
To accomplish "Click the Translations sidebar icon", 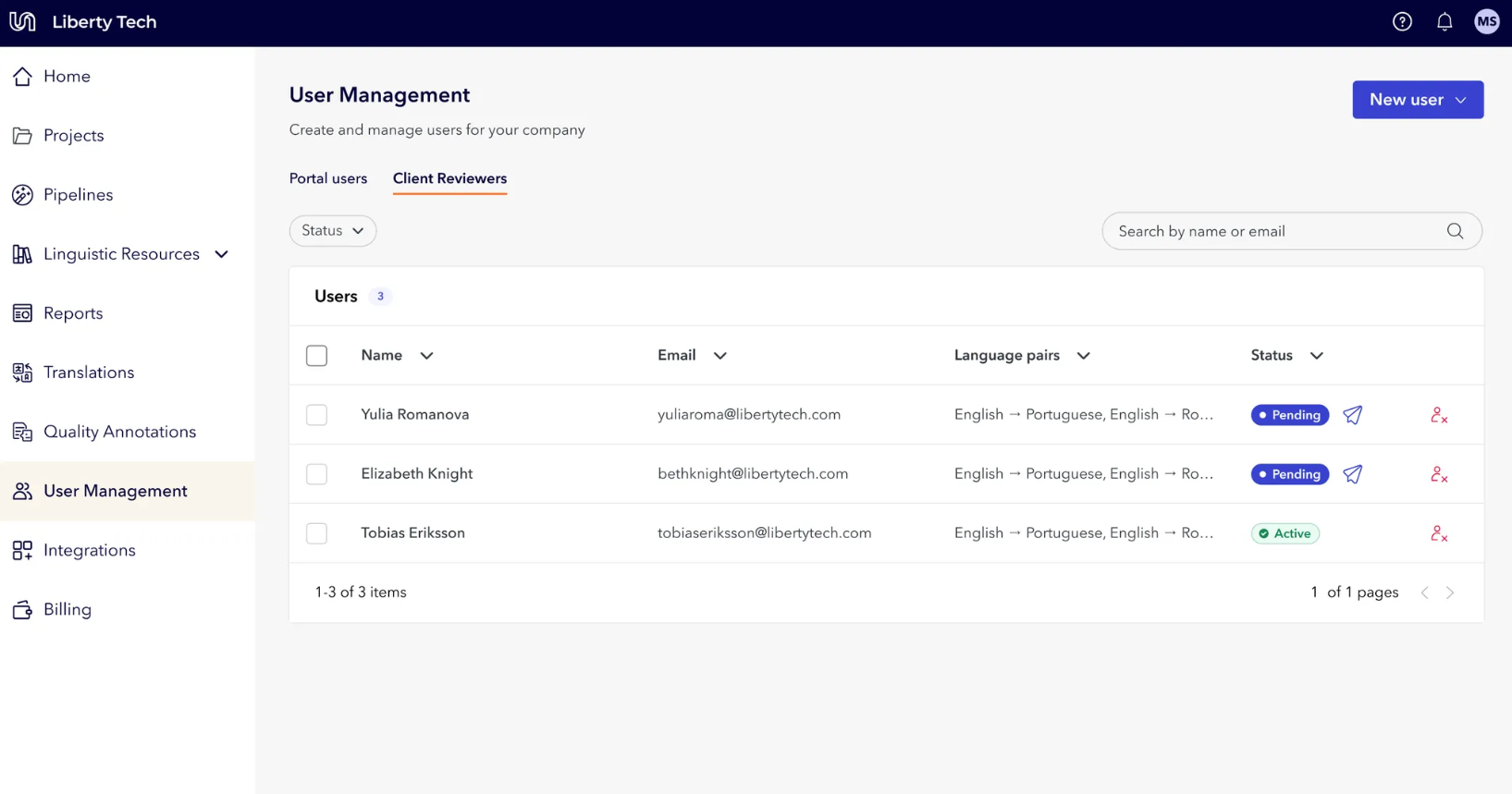I will click(22, 373).
